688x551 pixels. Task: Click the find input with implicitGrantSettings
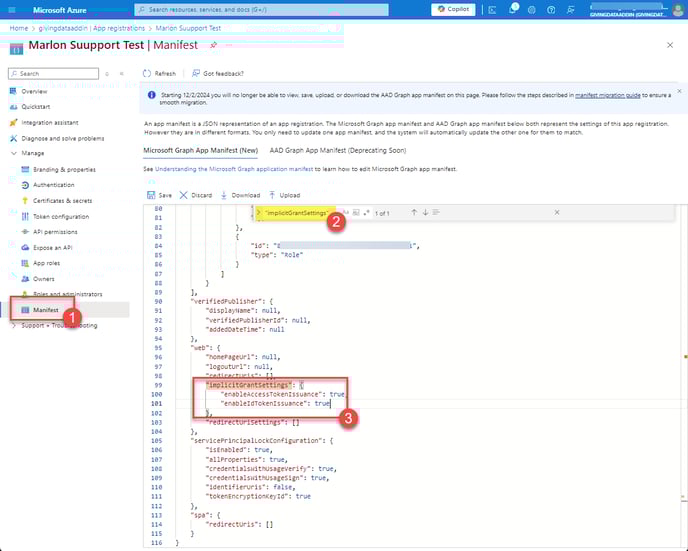pyautogui.click(x=299, y=213)
